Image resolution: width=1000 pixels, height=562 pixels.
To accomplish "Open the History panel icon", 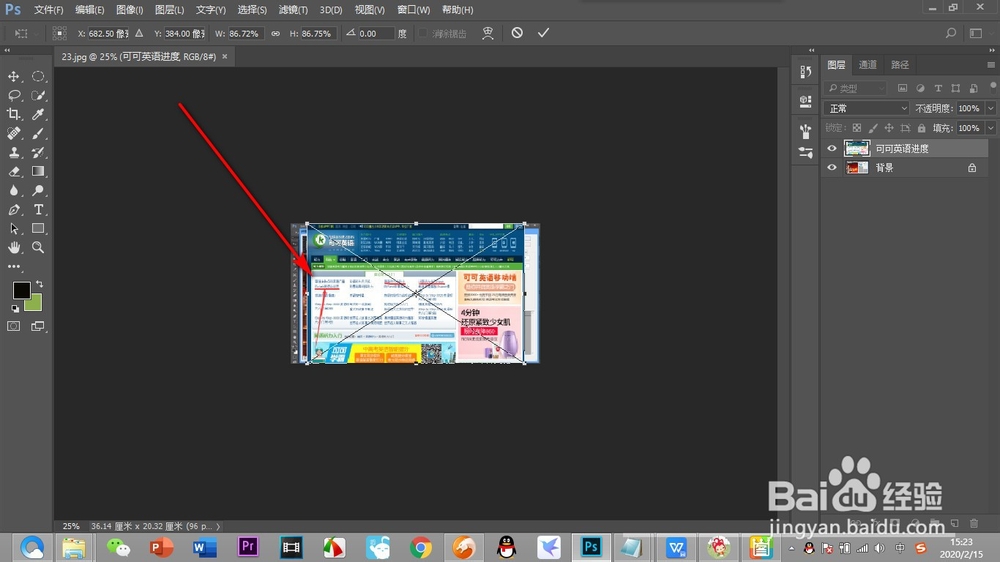I will [x=805, y=71].
